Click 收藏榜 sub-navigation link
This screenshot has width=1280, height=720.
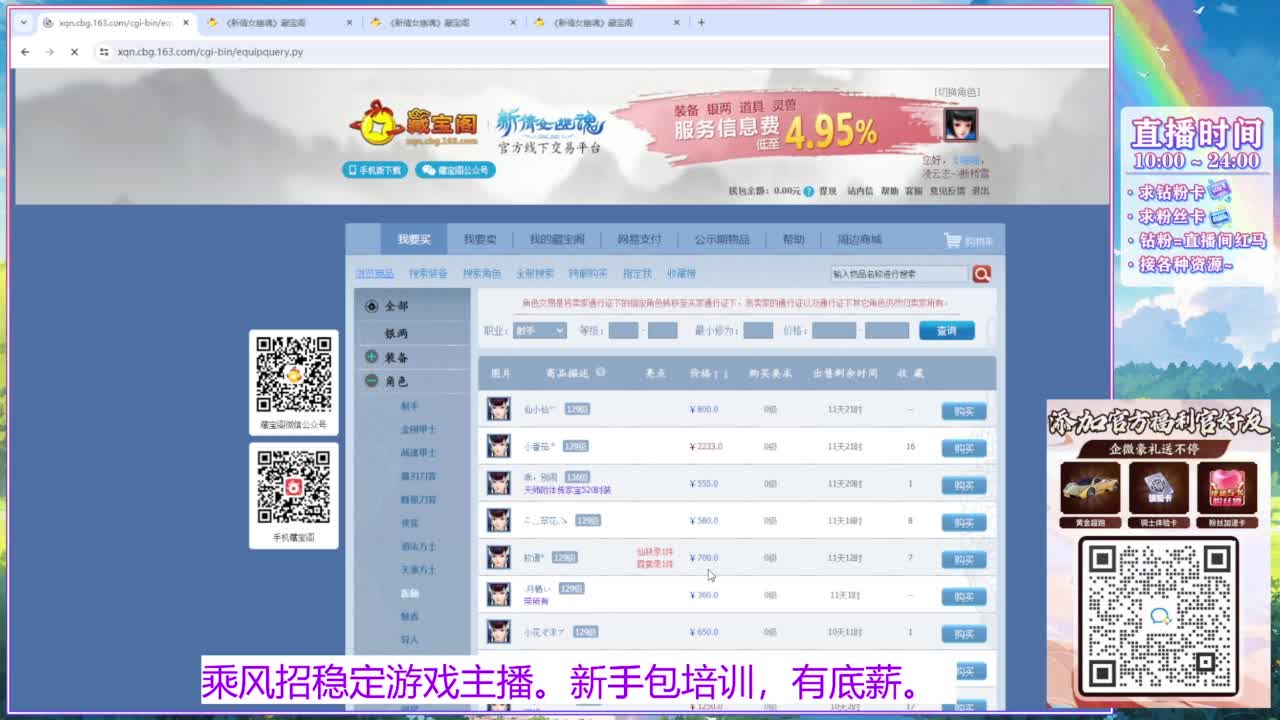coord(681,273)
